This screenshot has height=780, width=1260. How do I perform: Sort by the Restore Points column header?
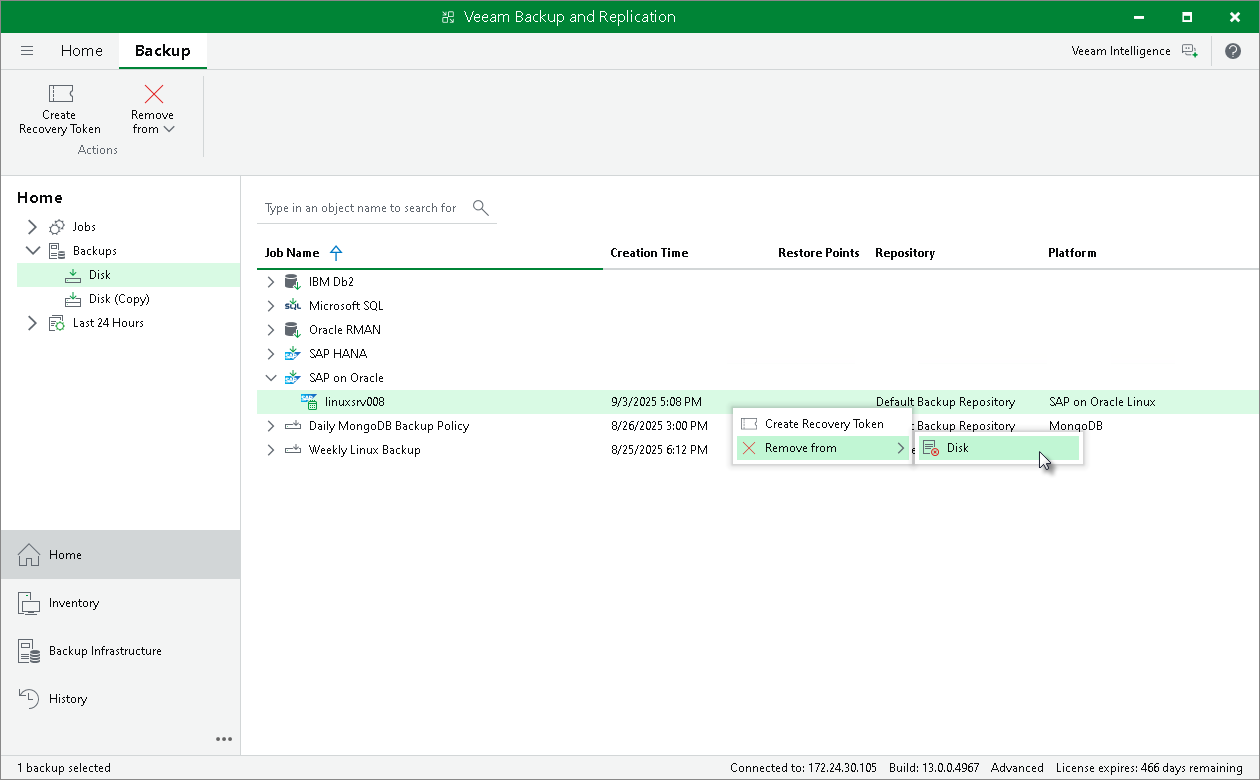pos(818,253)
